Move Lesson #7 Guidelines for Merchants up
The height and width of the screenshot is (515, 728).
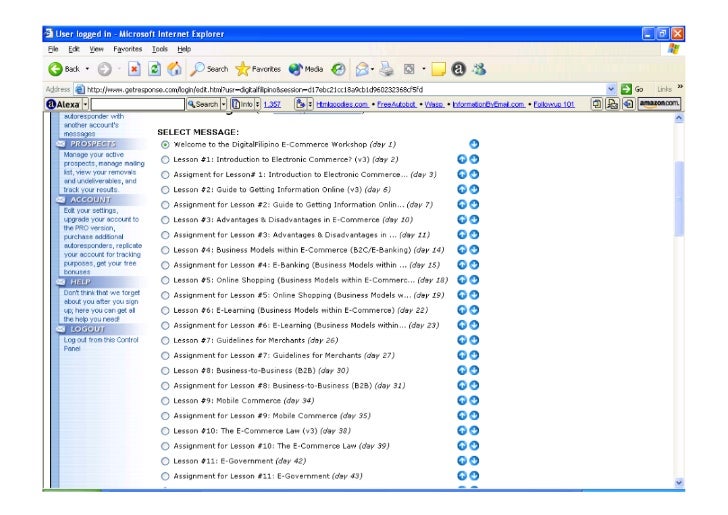462,340
